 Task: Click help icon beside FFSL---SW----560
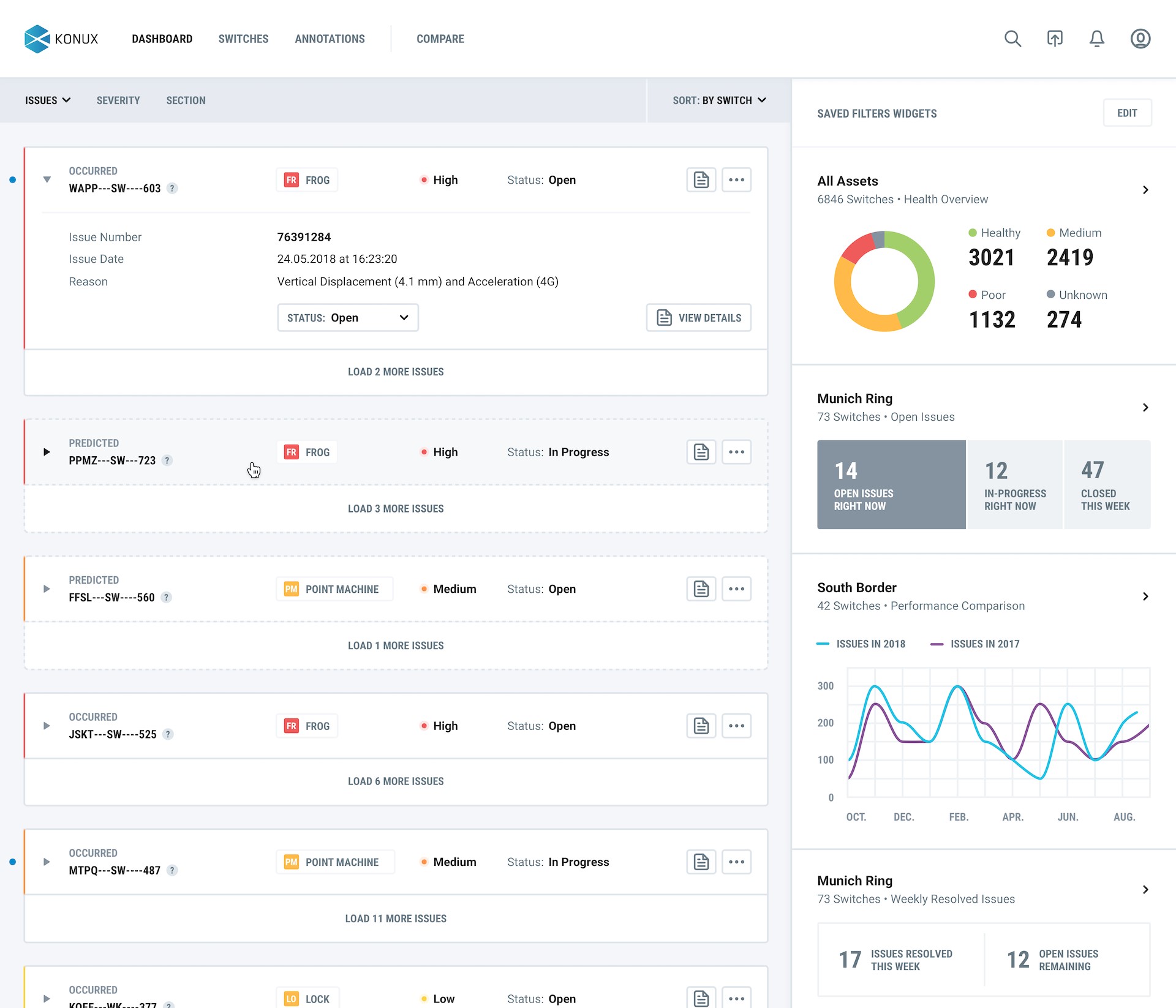click(x=166, y=598)
